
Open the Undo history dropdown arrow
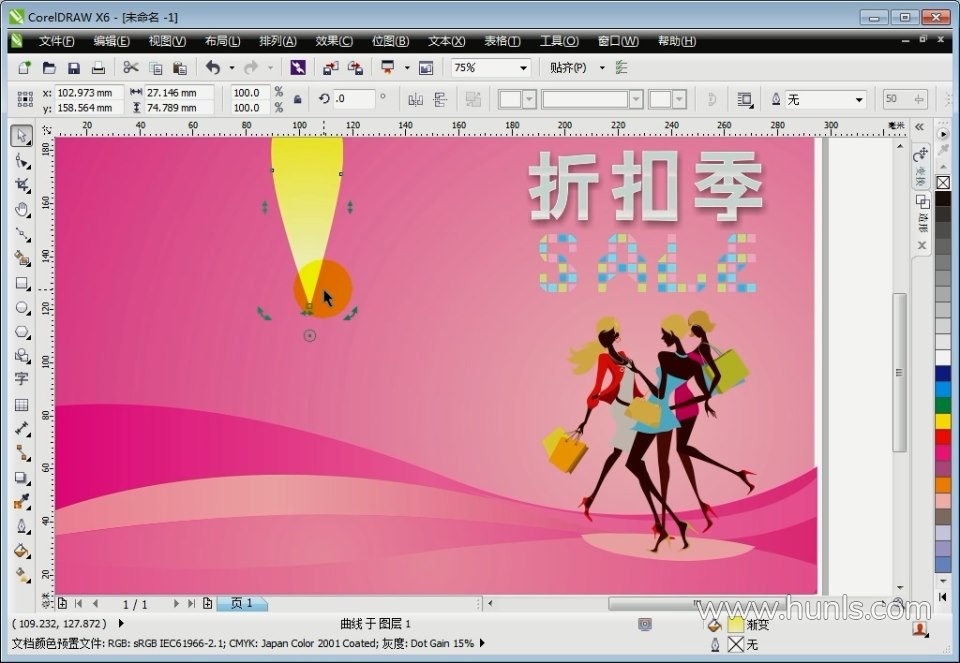point(231,68)
